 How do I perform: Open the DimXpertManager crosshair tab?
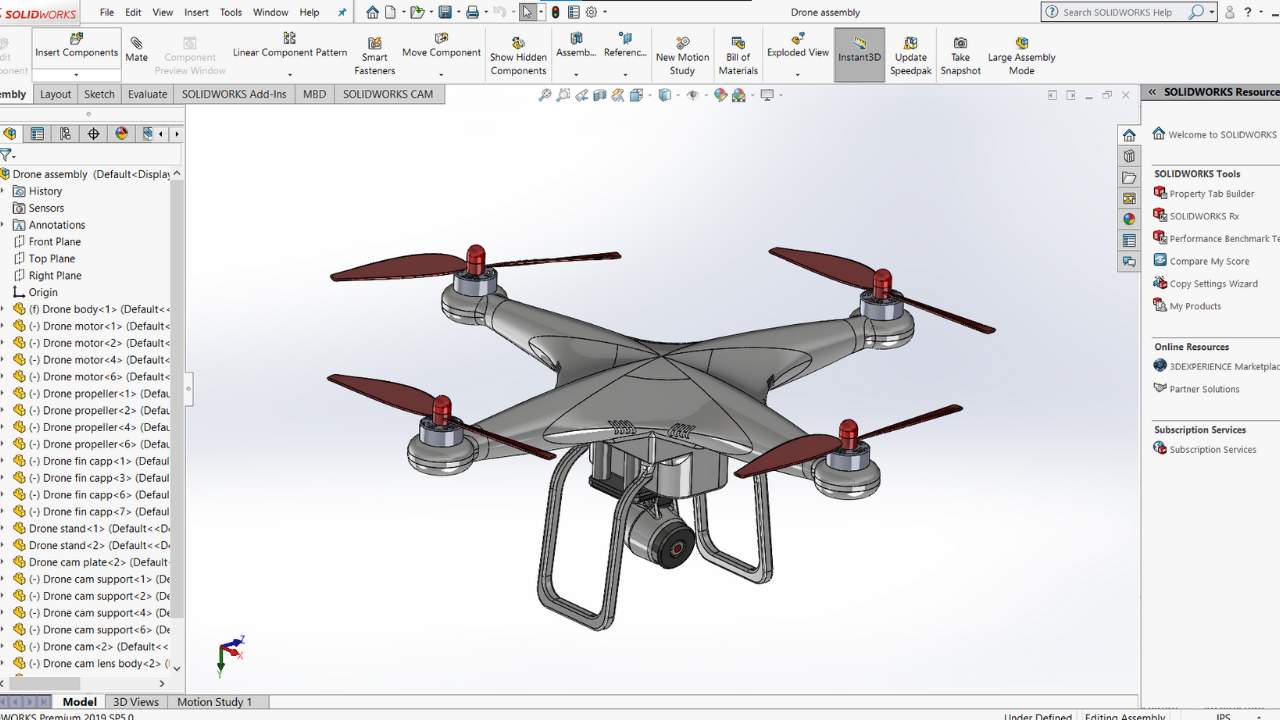click(93, 133)
